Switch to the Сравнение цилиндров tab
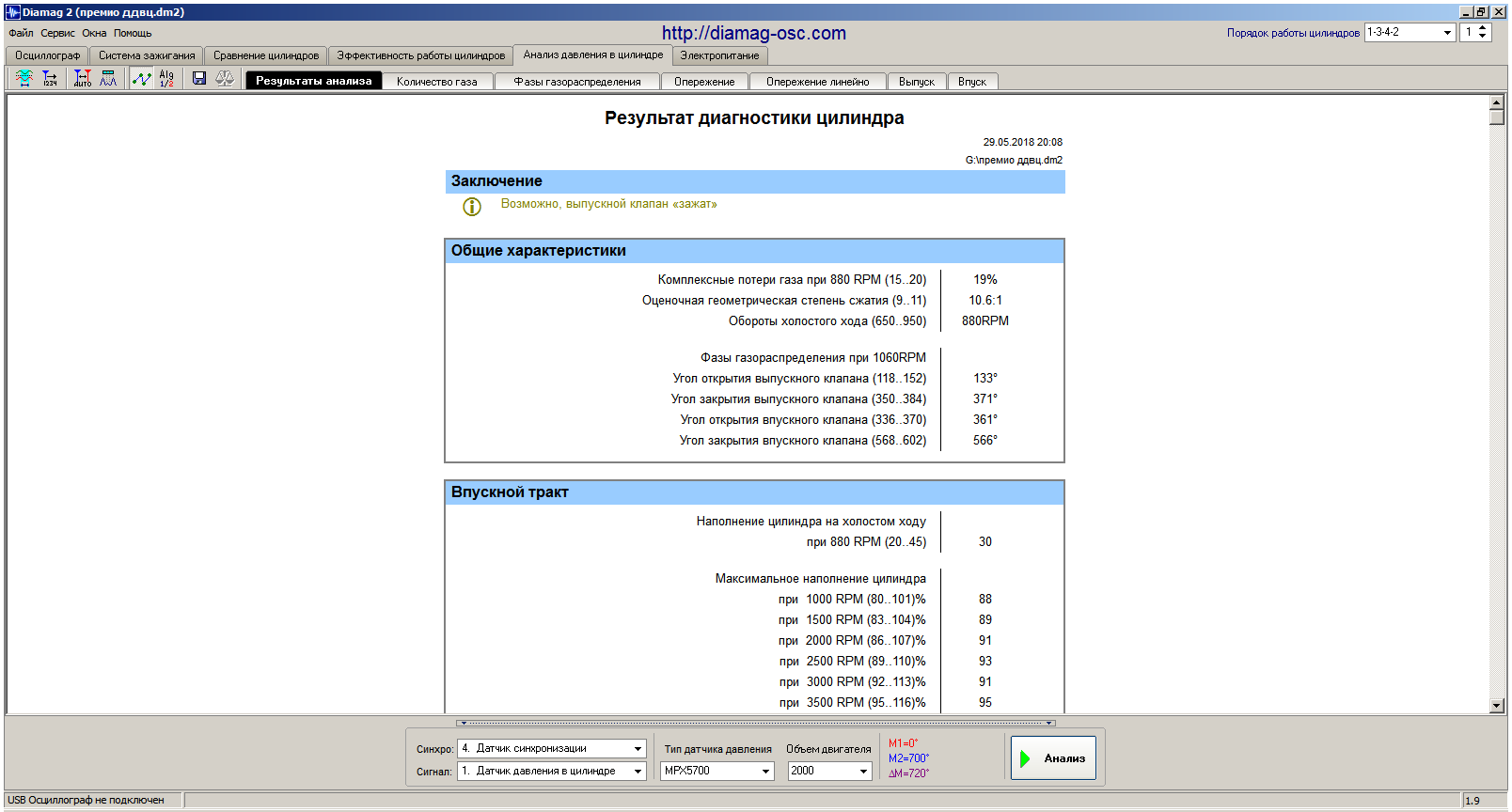The image size is (1512, 812). tap(266, 55)
